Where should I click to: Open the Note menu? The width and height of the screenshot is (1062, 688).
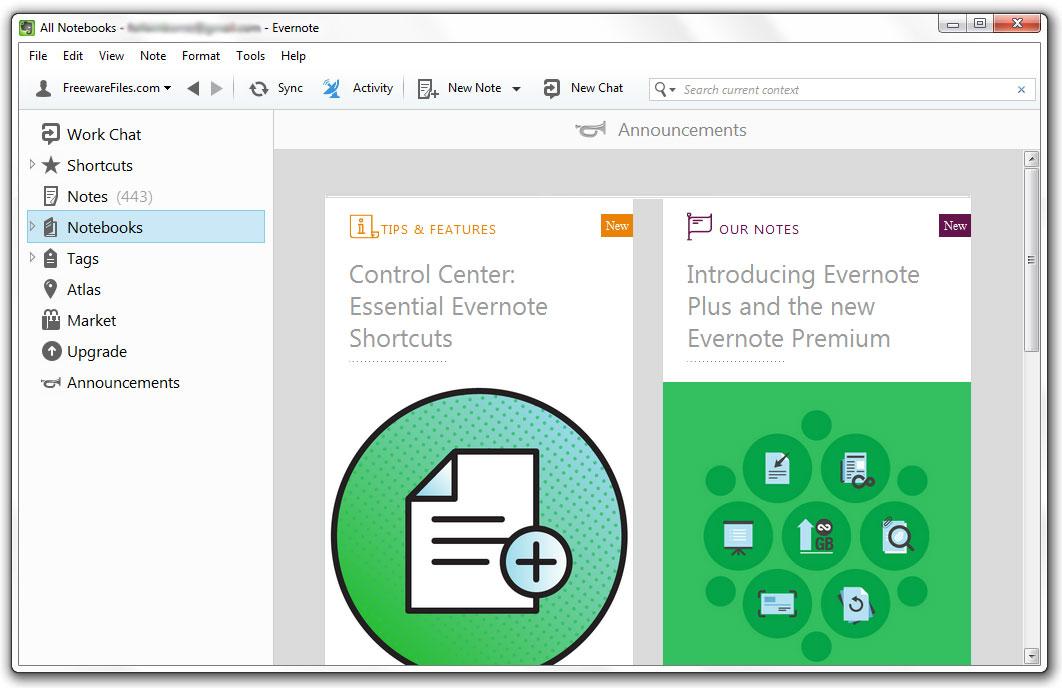153,56
